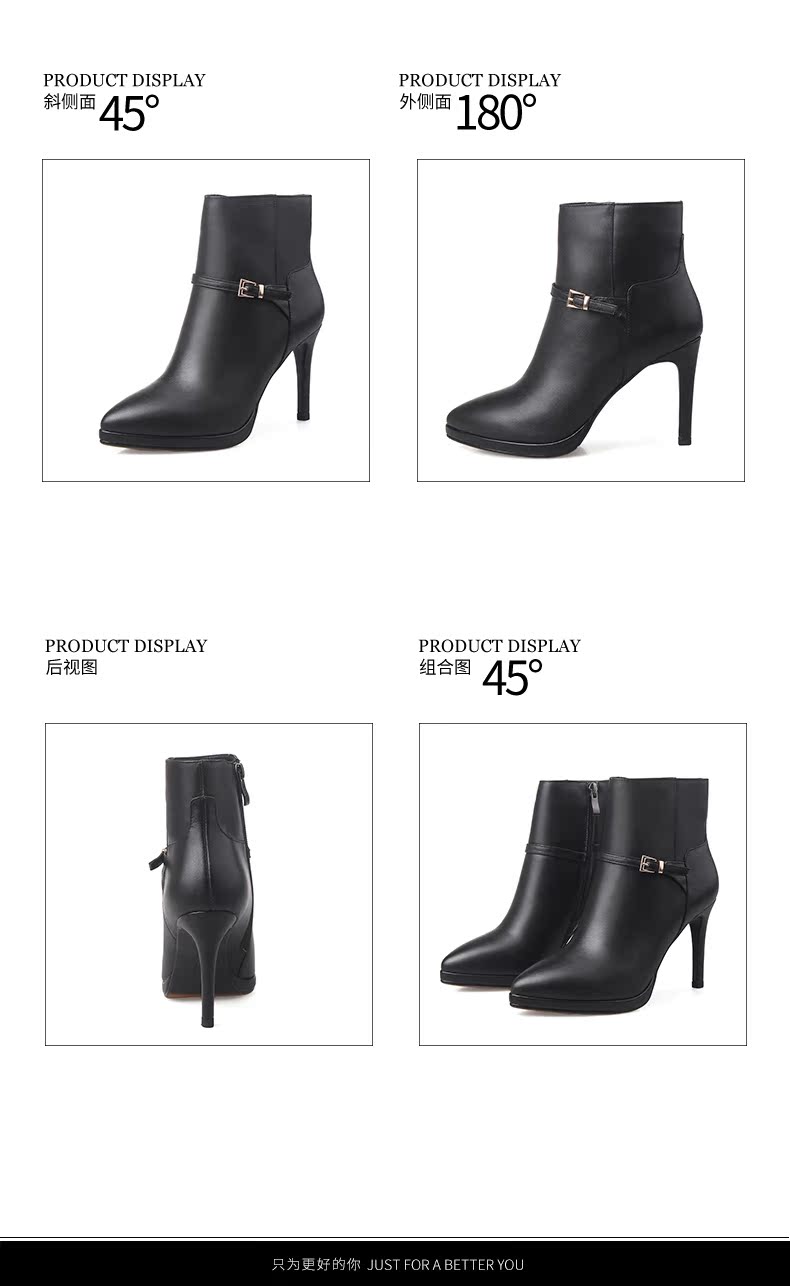
Task: Click the 45° text beside 组合图
Action: (x=512, y=678)
